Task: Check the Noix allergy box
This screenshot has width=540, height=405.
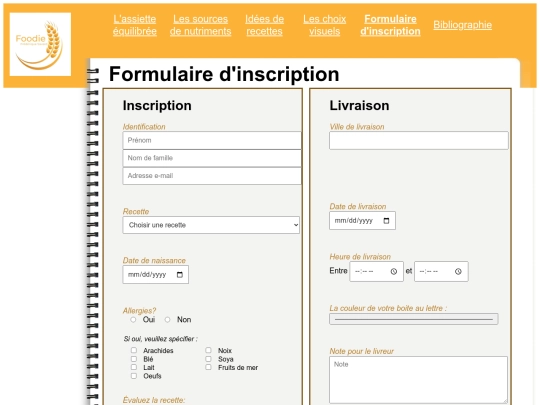Action: tap(208, 350)
